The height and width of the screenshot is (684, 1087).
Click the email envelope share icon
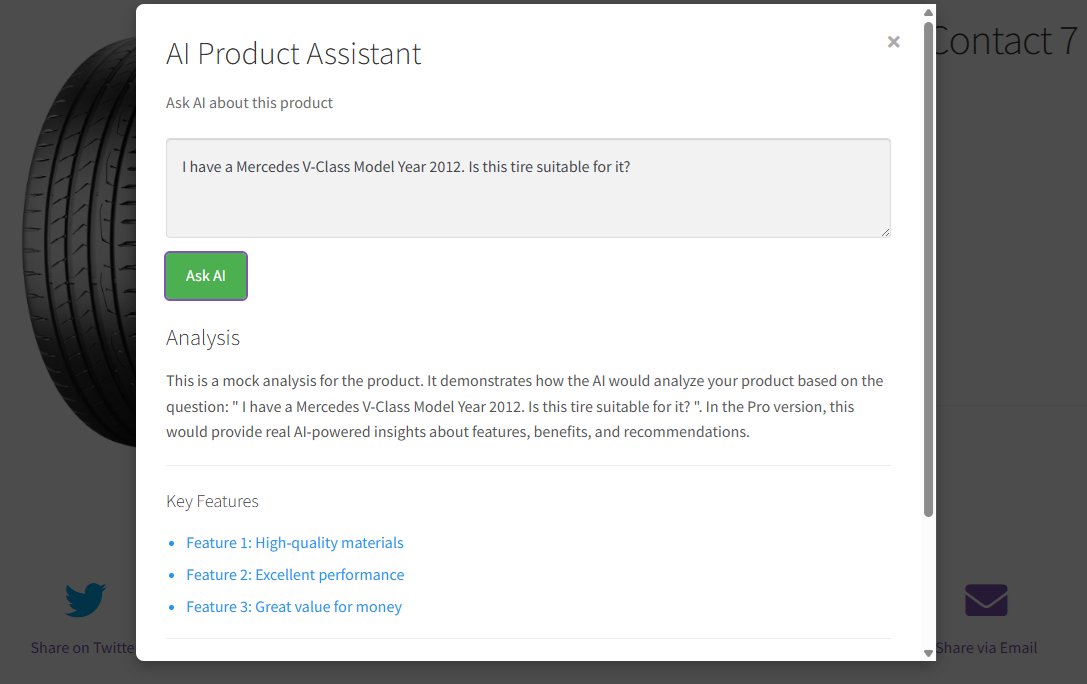[x=986, y=600]
